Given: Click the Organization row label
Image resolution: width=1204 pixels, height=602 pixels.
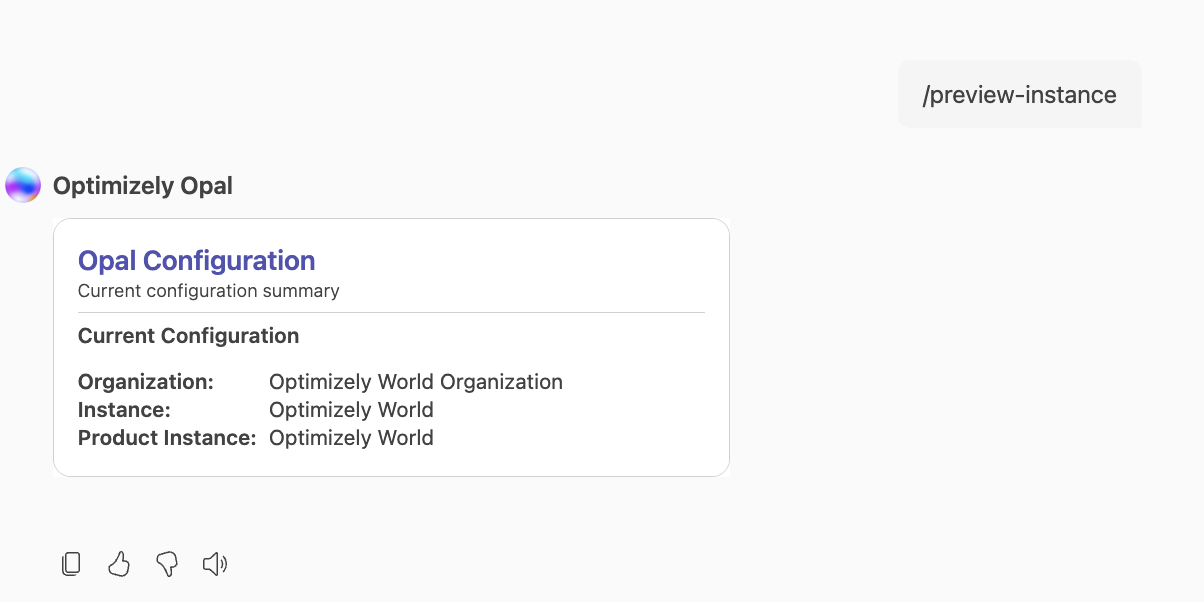Looking at the screenshot, I should tap(146, 381).
